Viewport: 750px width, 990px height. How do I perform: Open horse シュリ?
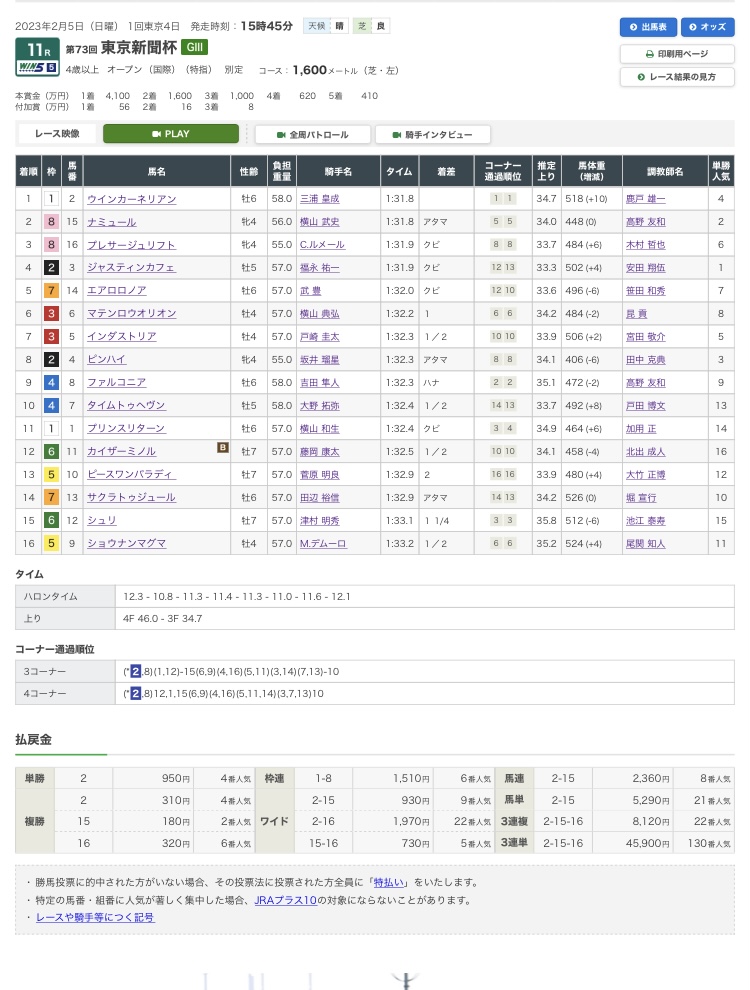click(x=102, y=520)
